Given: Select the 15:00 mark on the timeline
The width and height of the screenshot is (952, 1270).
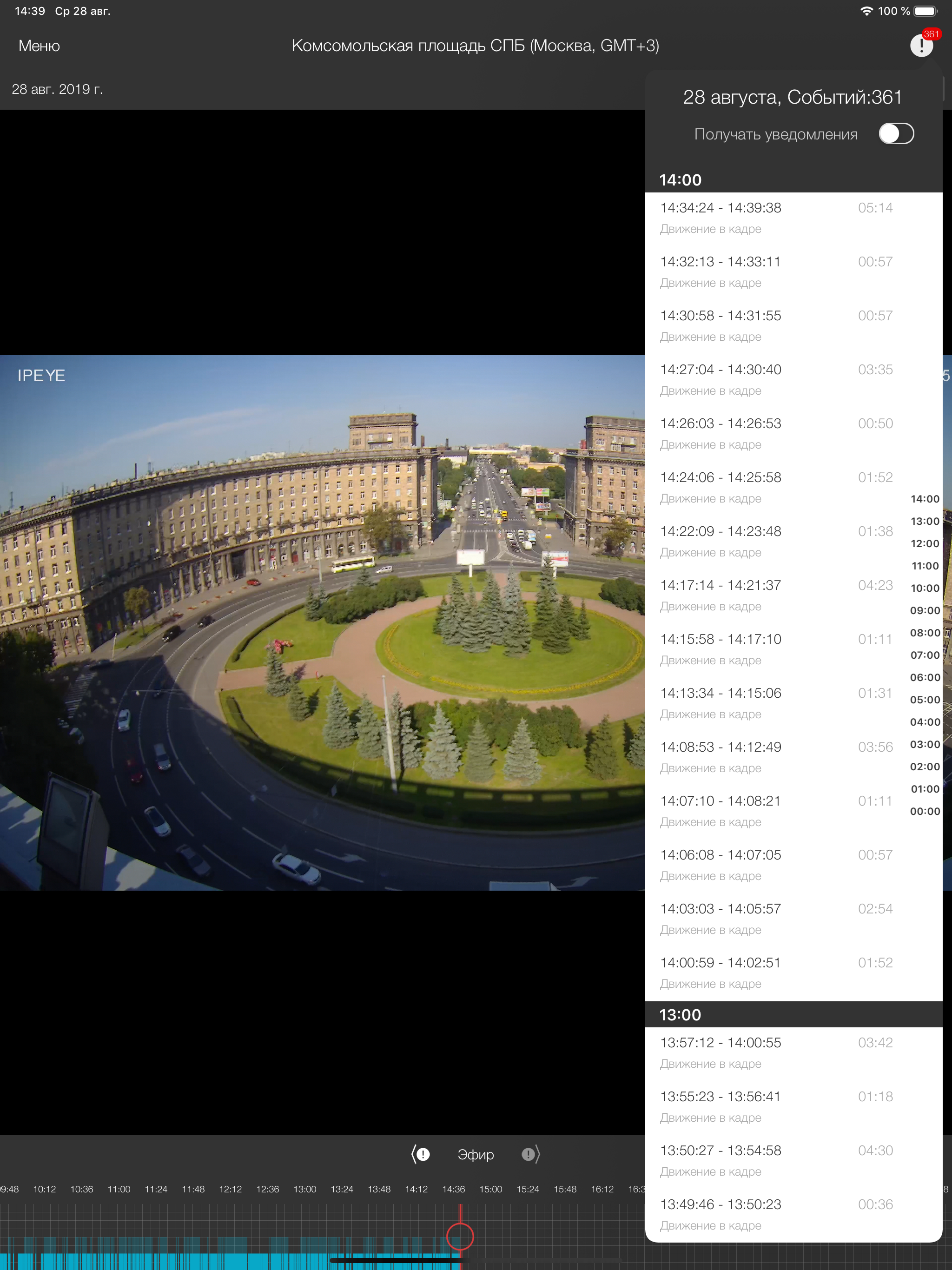Looking at the screenshot, I should (x=491, y=1189).
